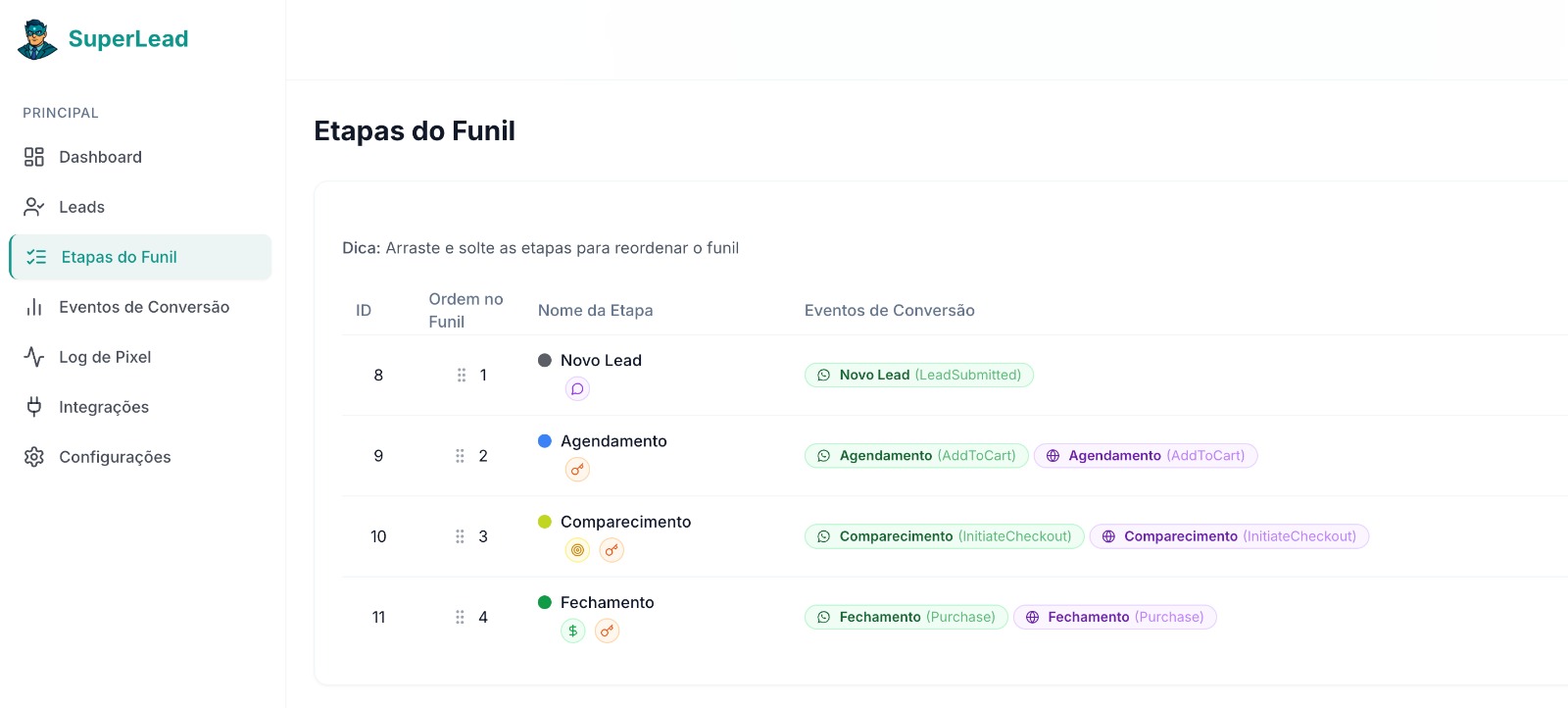The height and width of the screenshot is (708, 1568).
Task: Click the Eventos de Conversão column header
Action: (889, 310)
